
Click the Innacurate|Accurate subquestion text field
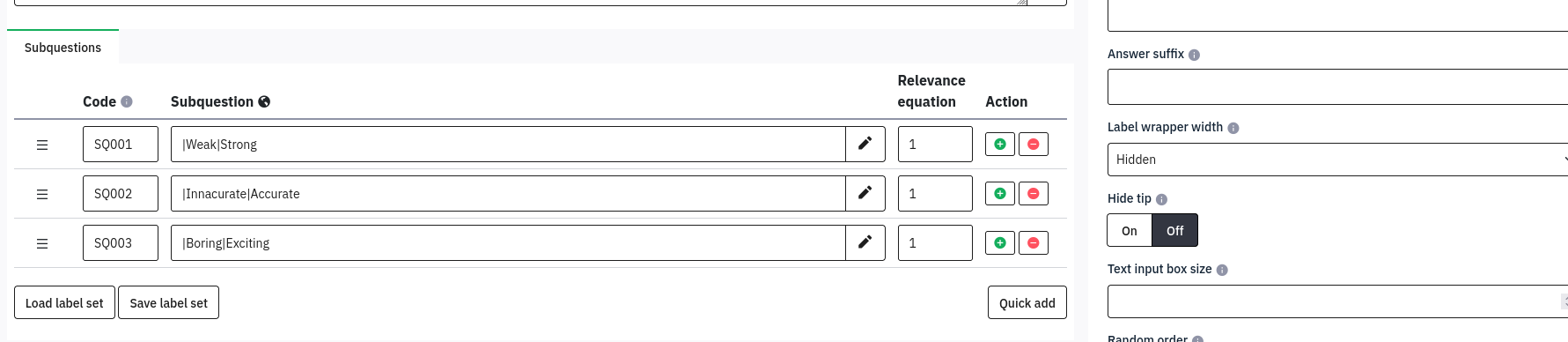(x=508, y=193)
